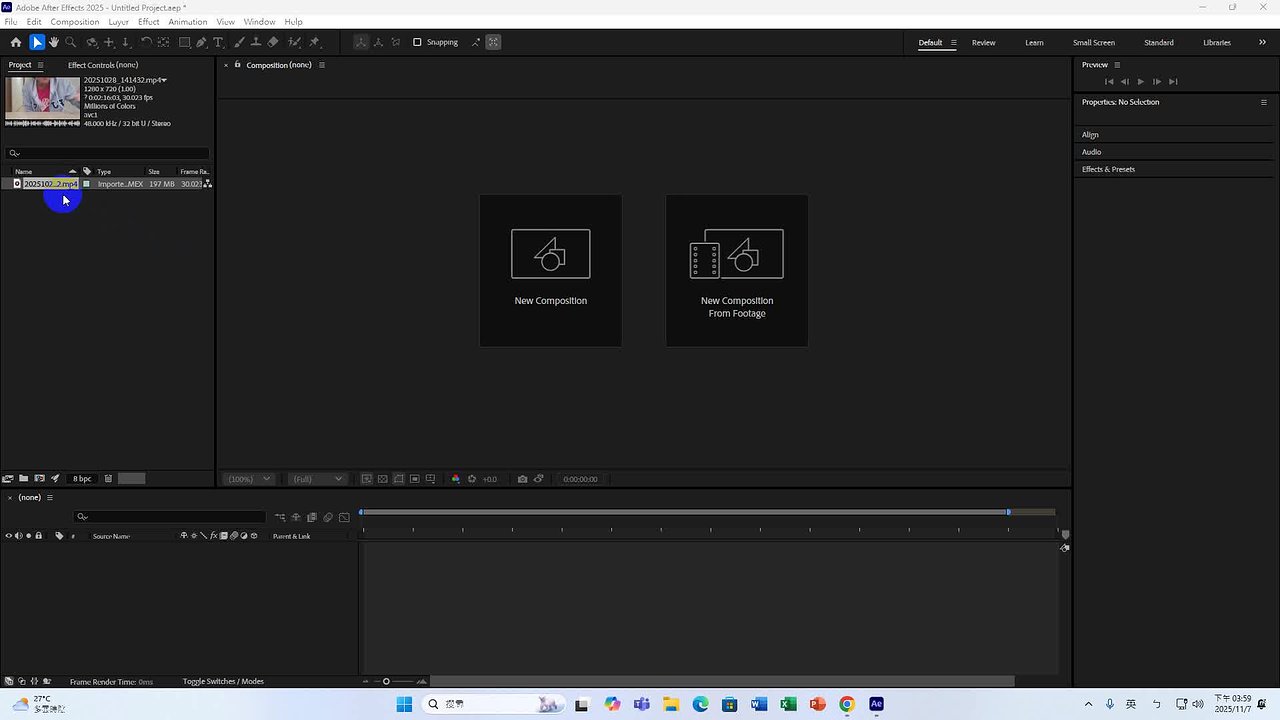This screenshot has height=720, width=1280.
Task: Open the magnification ratio dropdown showing 100%
Action: 248,478
